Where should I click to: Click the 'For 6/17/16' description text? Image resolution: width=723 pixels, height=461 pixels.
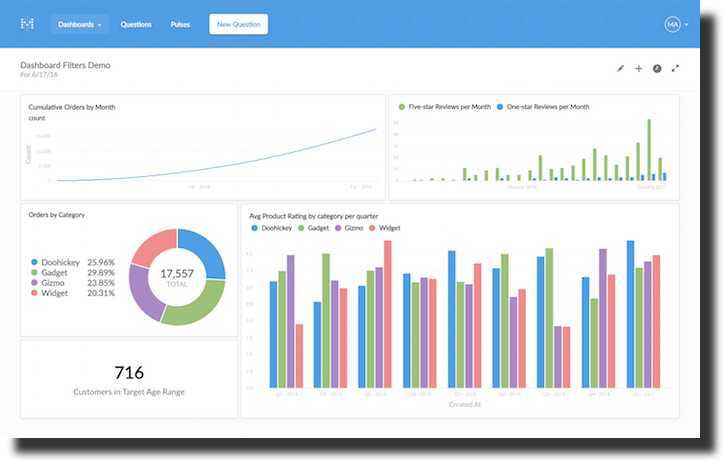(x=39, y=75)
